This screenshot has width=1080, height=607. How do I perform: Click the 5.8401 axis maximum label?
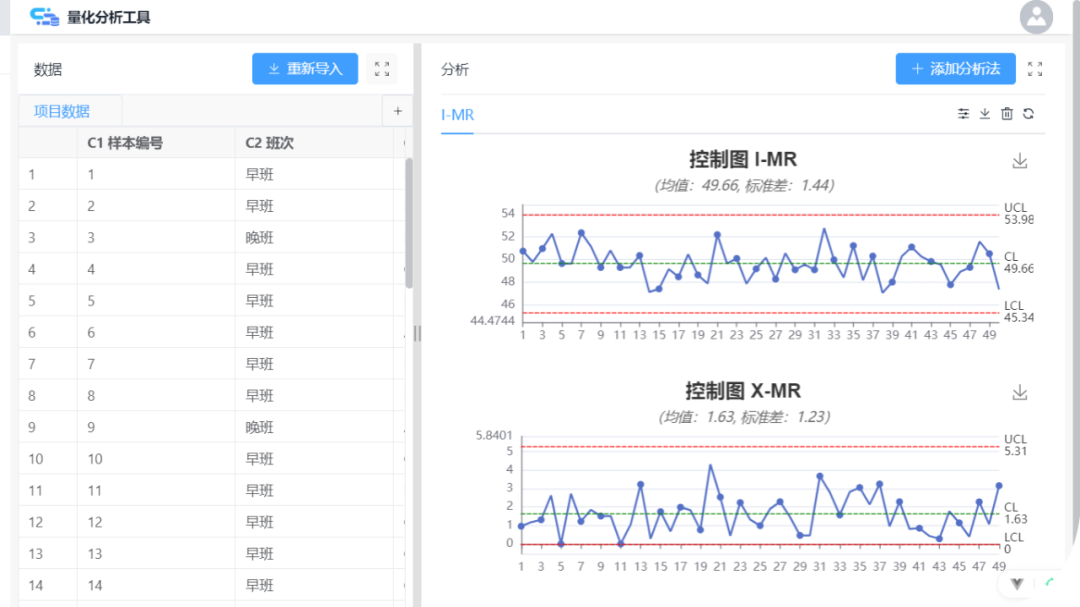point(494,435)
